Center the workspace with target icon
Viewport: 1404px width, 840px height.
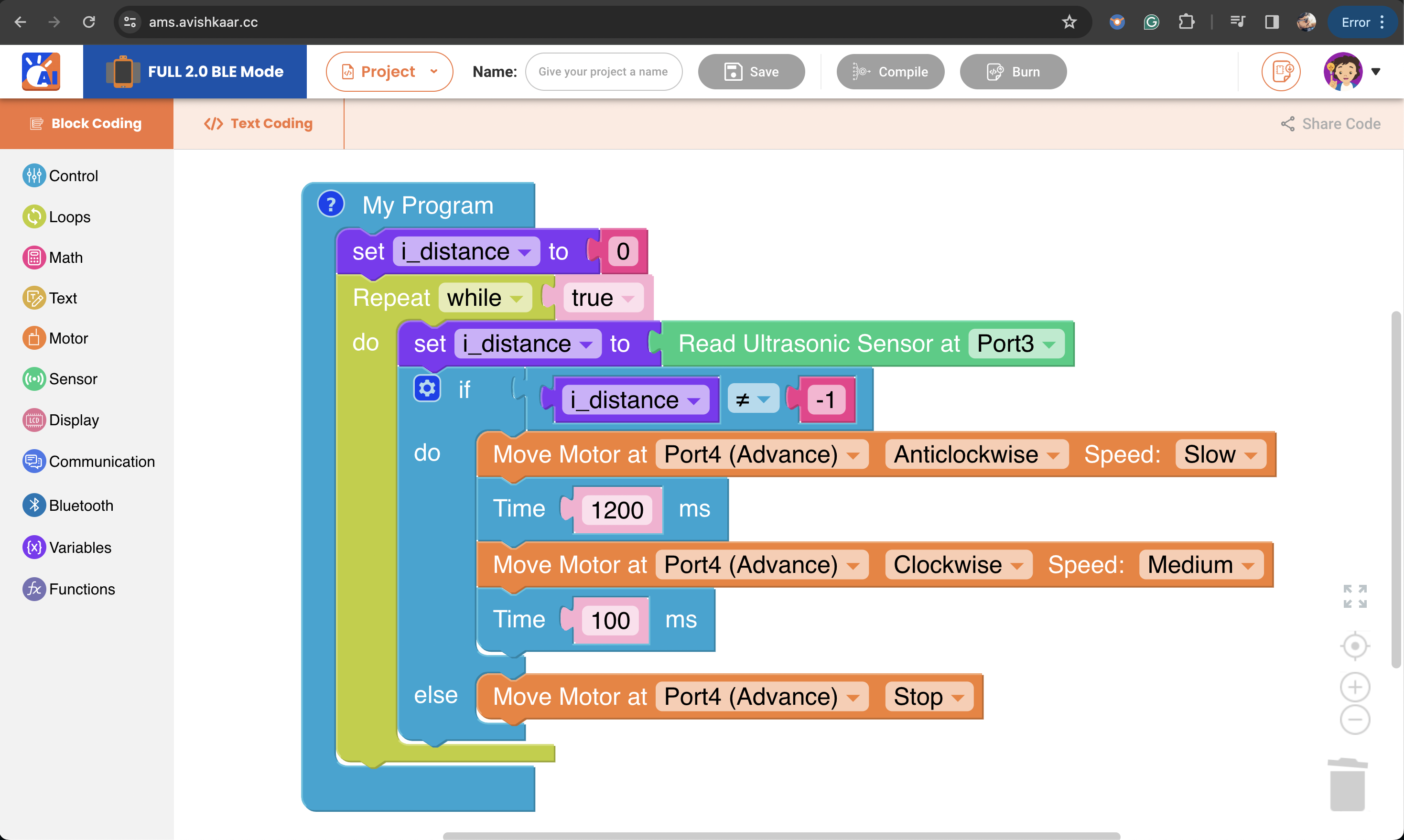pos(1355,646)
